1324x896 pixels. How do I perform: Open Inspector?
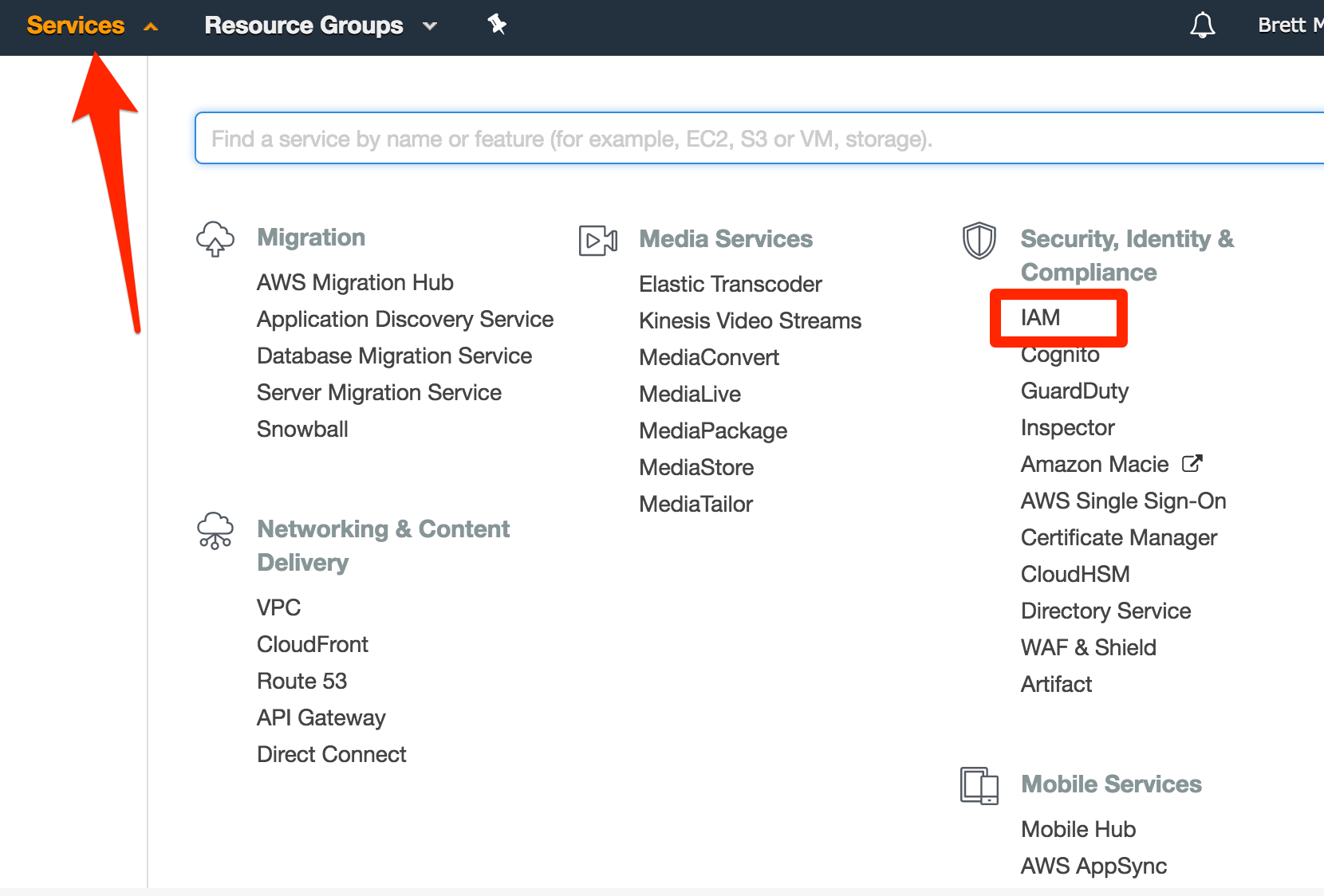click(1067, 427)
